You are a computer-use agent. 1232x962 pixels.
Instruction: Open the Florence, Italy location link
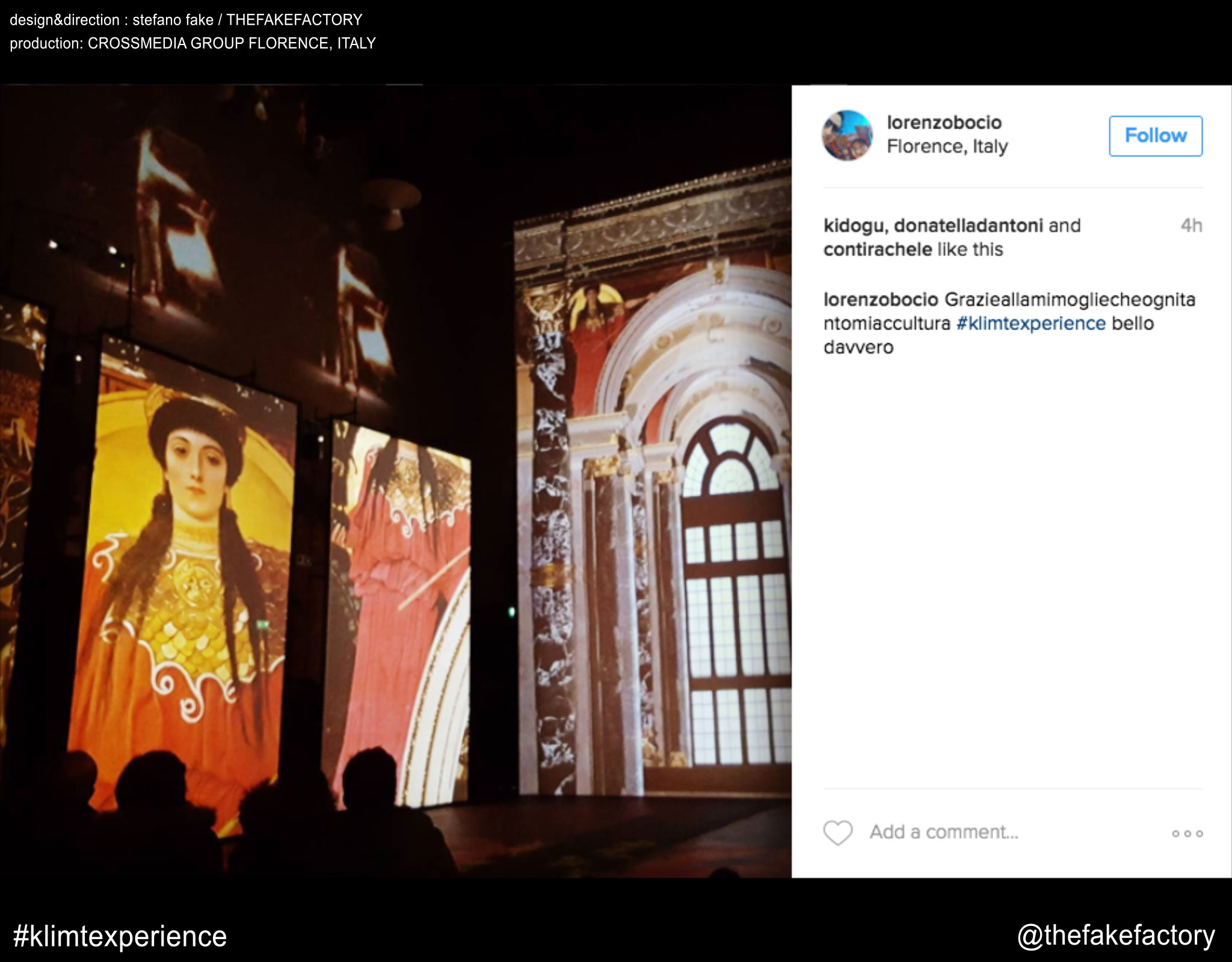click(x=947, y=147)
